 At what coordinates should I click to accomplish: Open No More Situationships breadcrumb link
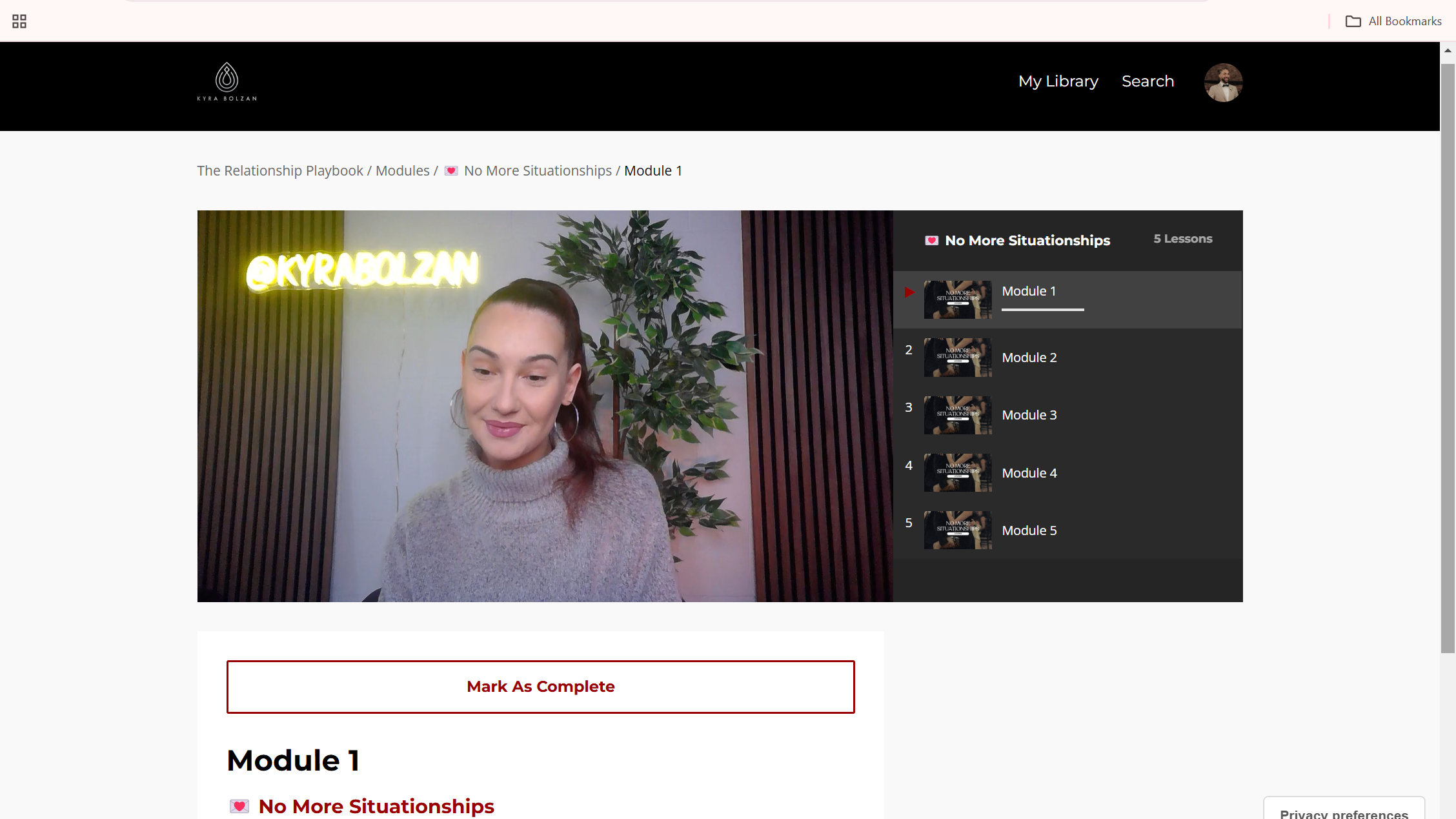coord(537,171)
